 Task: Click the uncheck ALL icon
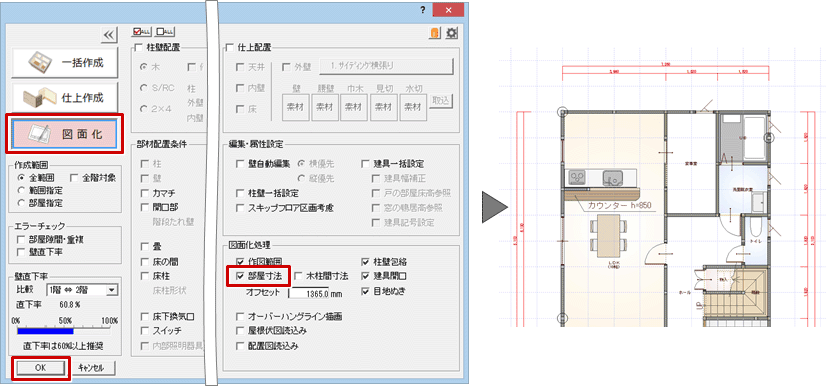[x=166, y=32]
